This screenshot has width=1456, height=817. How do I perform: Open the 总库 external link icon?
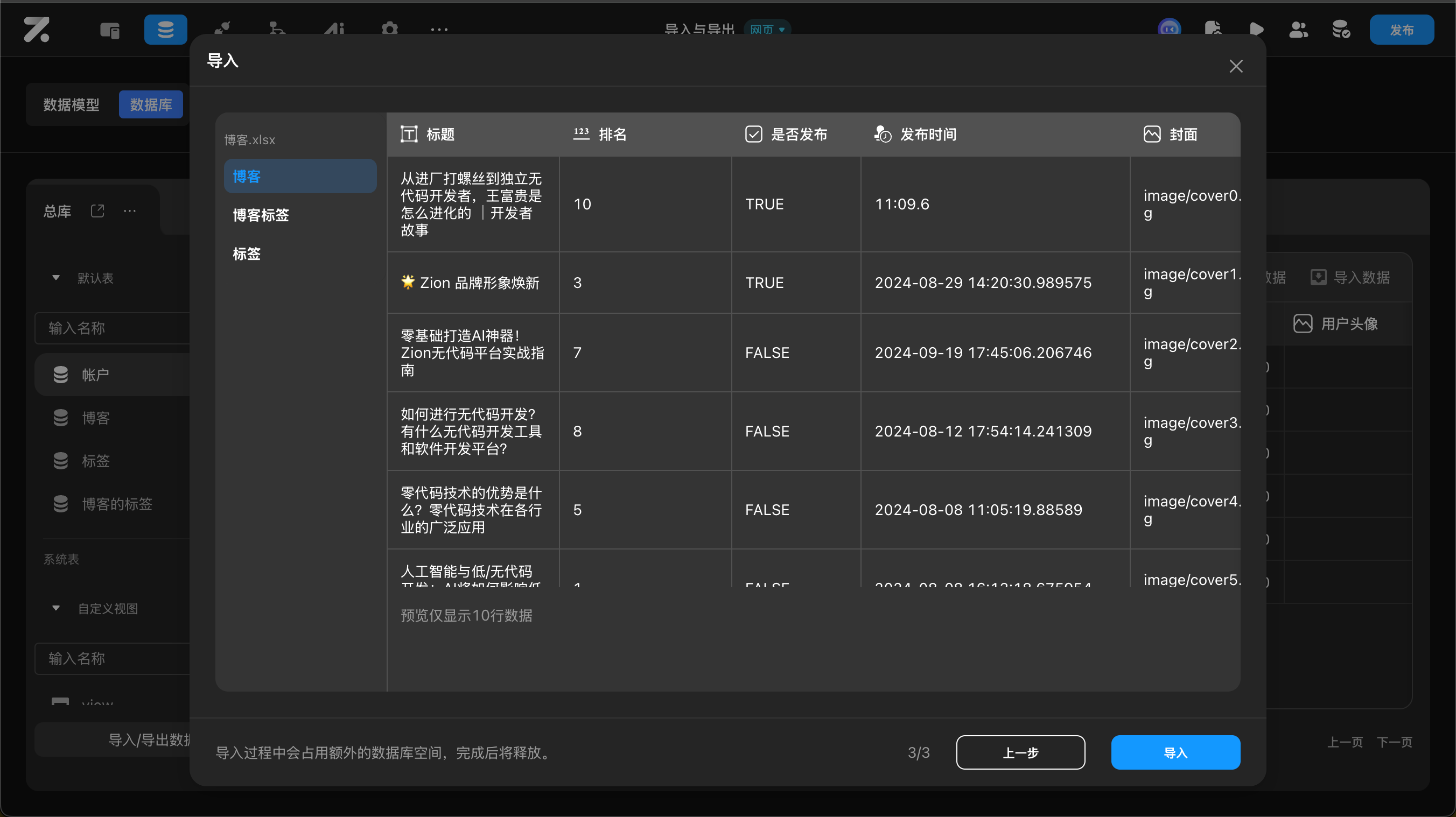coord(97,211)
